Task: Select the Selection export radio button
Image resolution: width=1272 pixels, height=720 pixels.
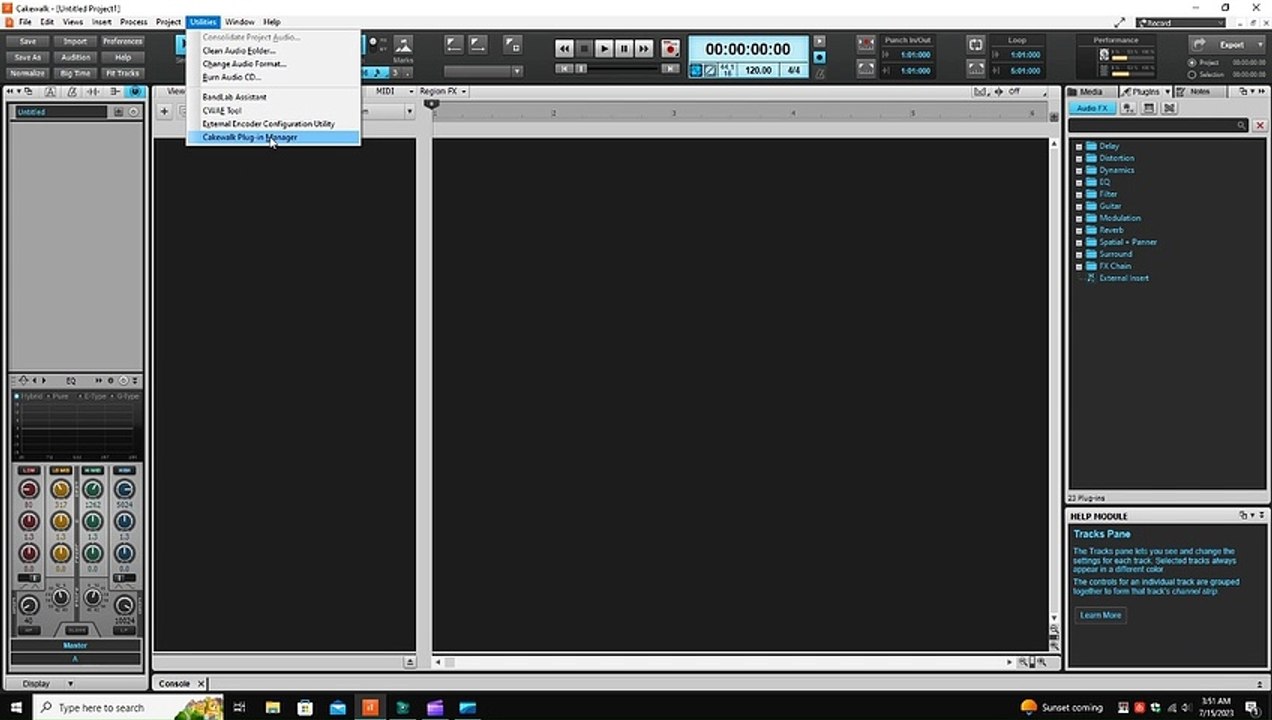Action: pyautogui.click(x=1192, y=74)
